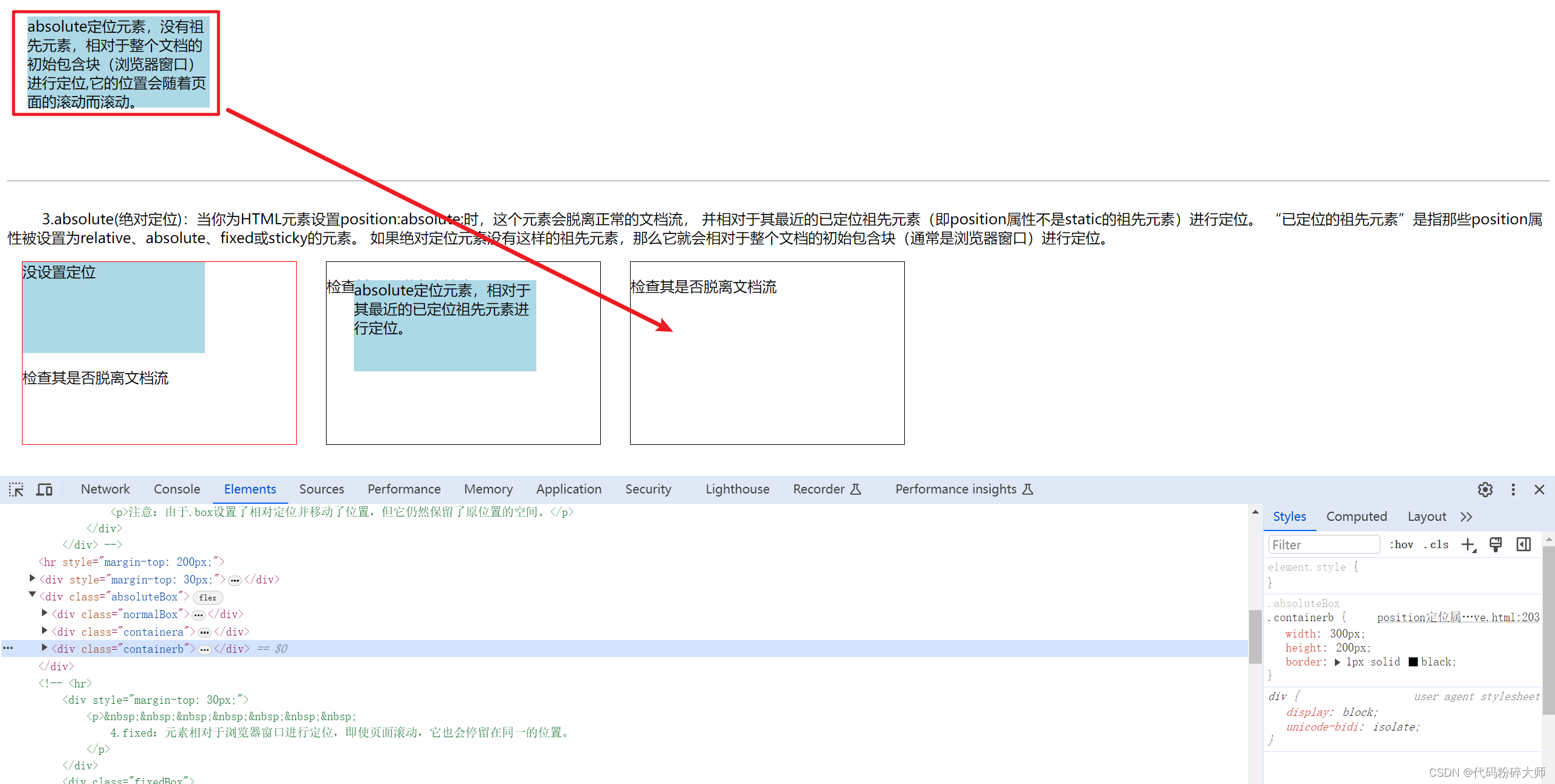The width and height of the screenshot is (1555, 784).
Task: Switch to the Console tab
Action: pyautogui.click(x=176, y=490)
